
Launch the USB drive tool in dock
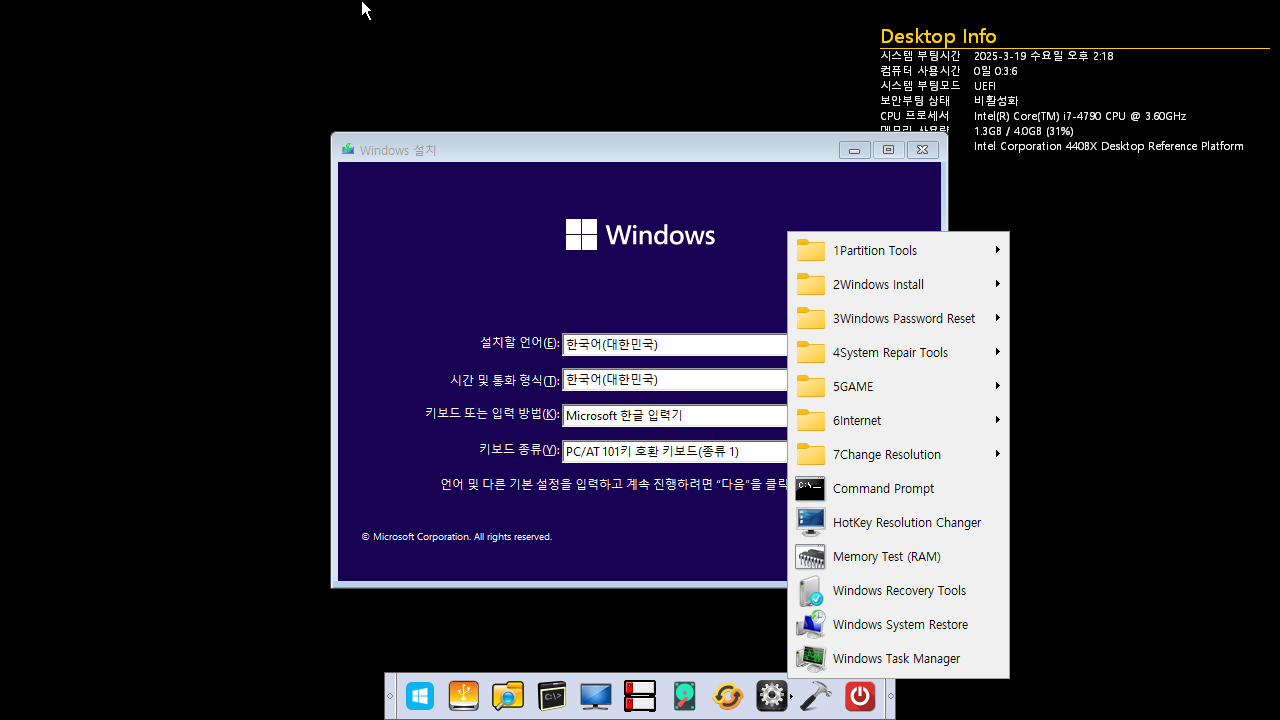(x=464, y=695)
